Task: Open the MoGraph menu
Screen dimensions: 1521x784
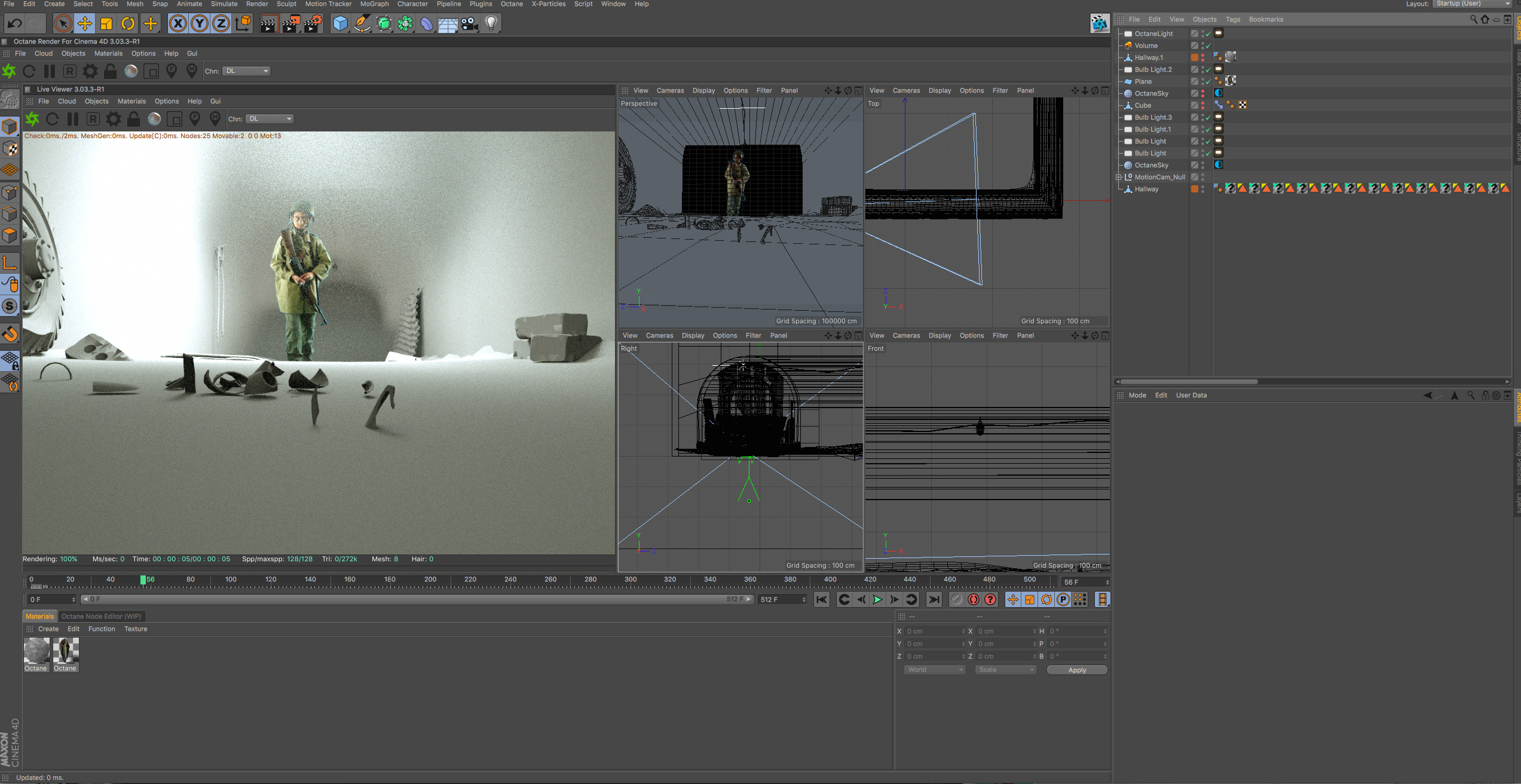Action: coord(374,4)
